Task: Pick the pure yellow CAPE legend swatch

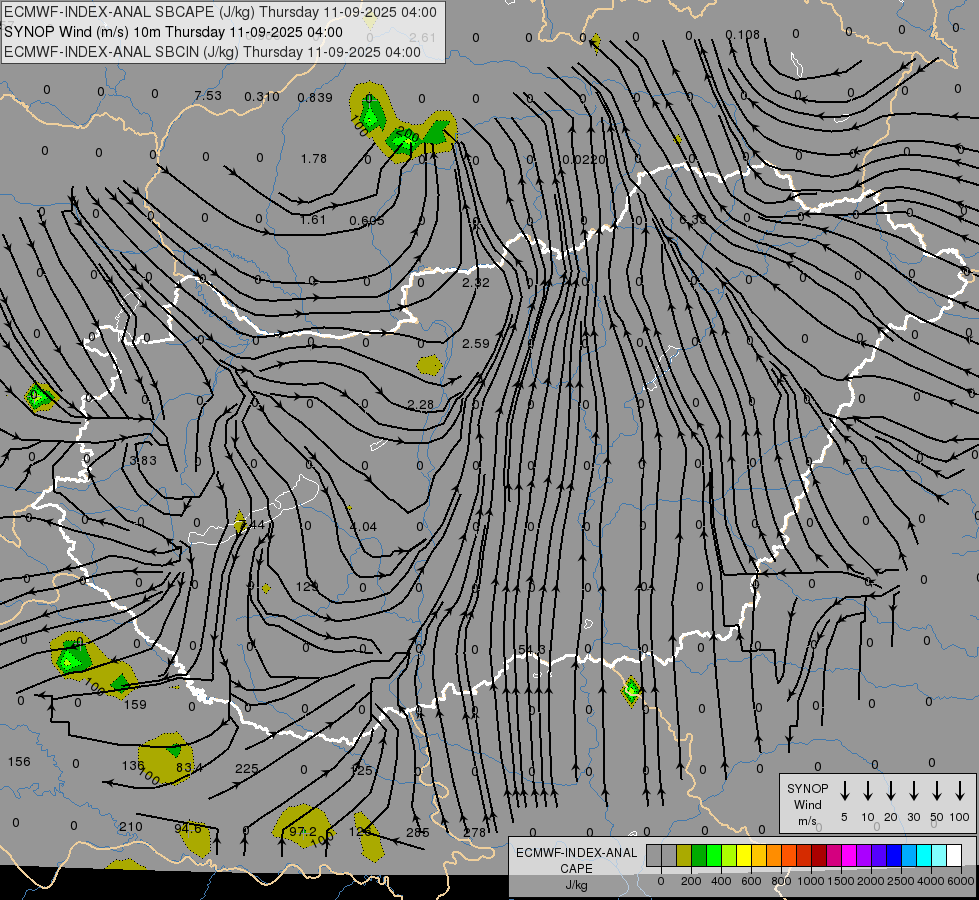Action: click(x=744, y=855)
